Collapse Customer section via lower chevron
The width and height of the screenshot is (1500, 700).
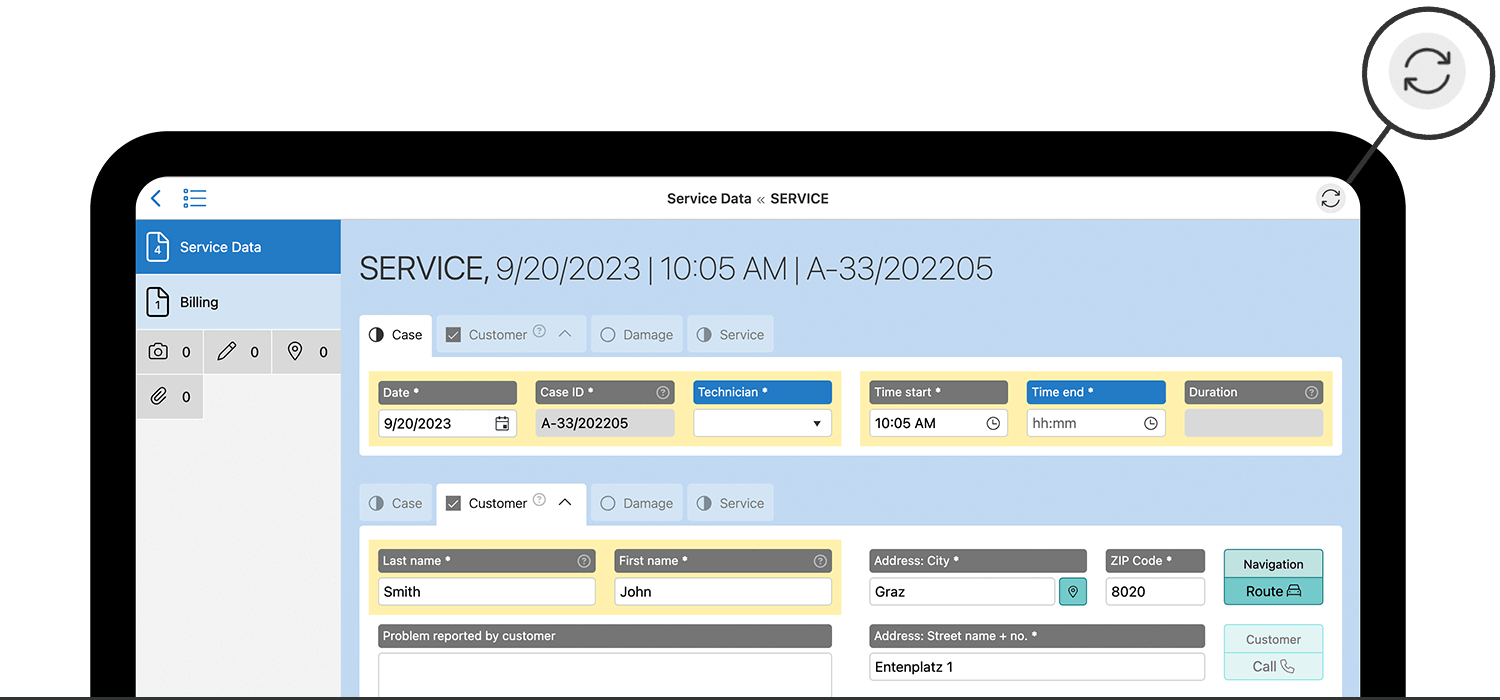[565, 502]
